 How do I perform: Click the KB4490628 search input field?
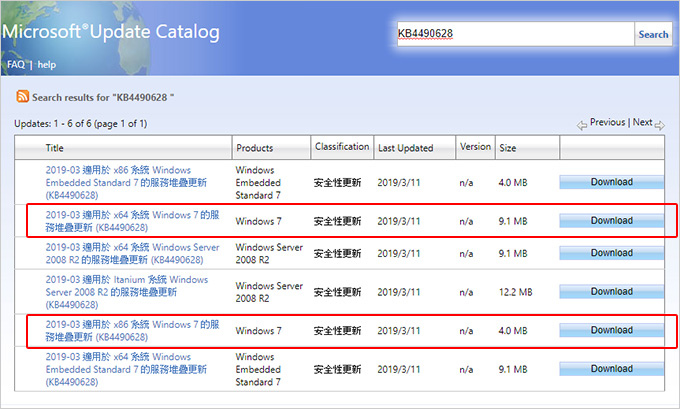(x=516, y=34)
